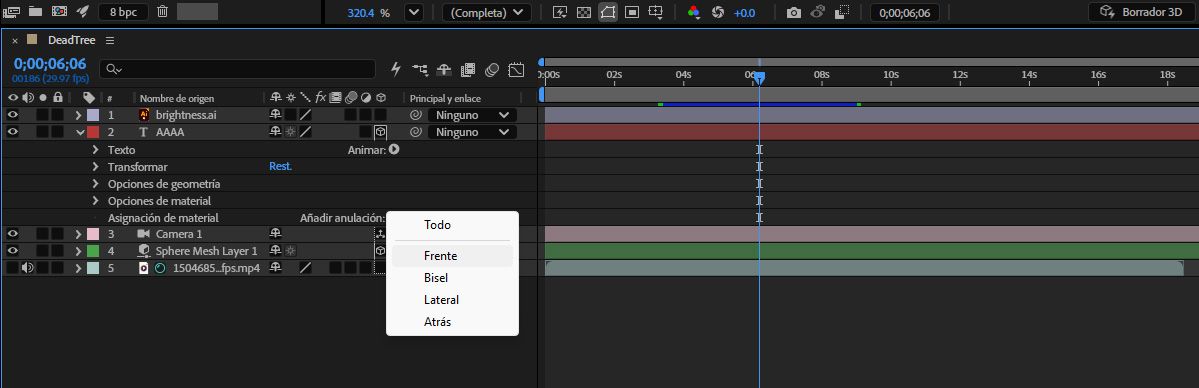
Task: Click the project folder icon in top bar
Action: click(36, 12)
